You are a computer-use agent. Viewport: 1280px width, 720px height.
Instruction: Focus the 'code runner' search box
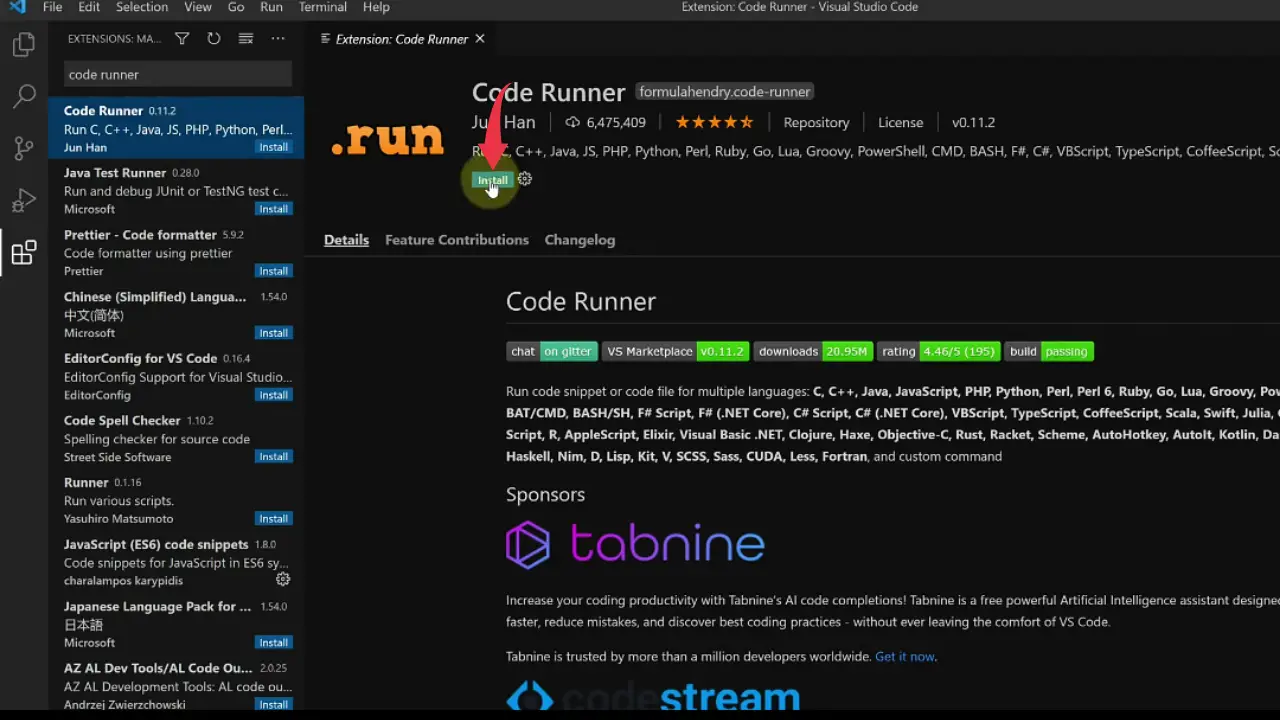click(x=178, y=74)
